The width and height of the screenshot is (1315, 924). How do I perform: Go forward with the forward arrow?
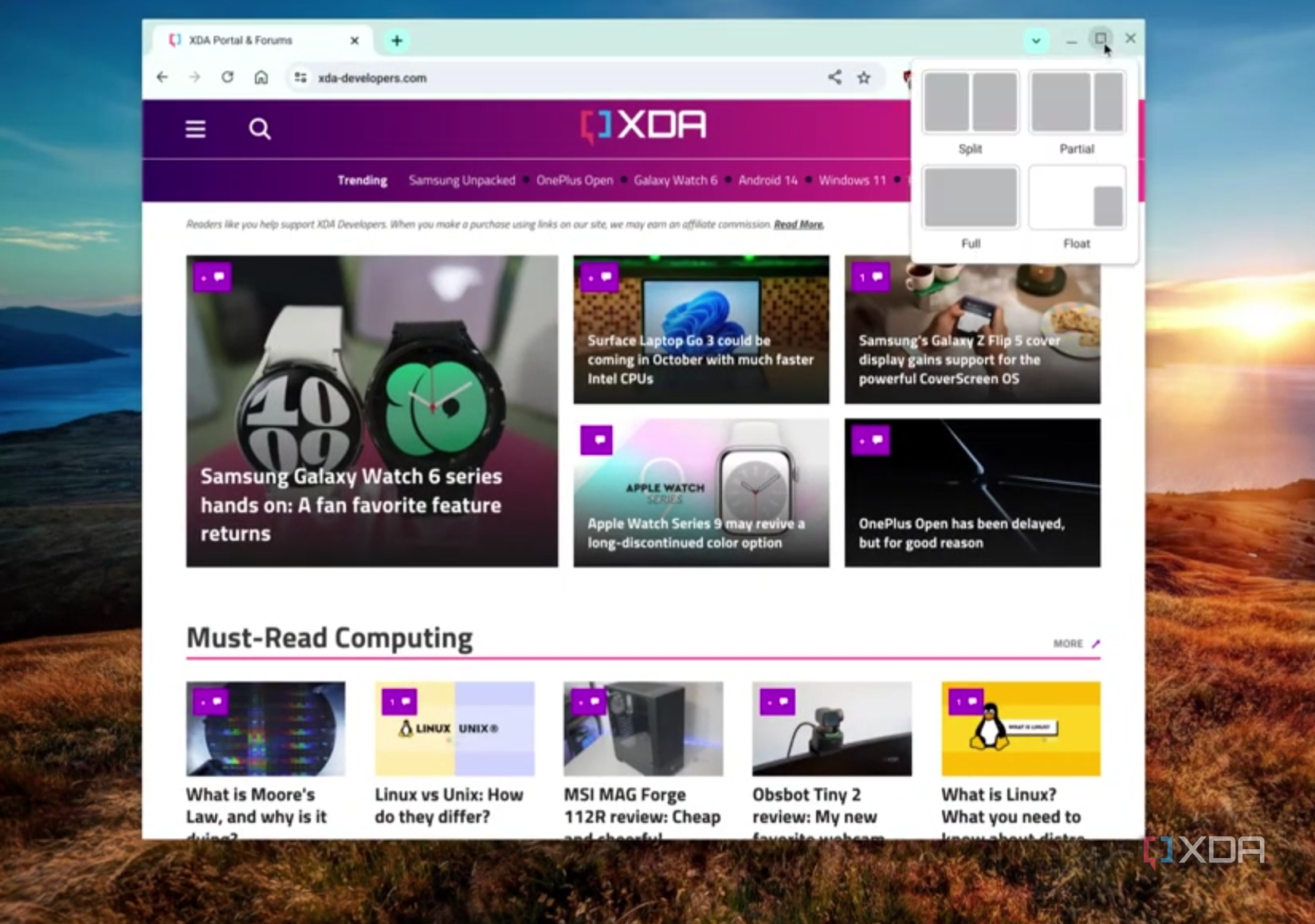click(194, 77)
